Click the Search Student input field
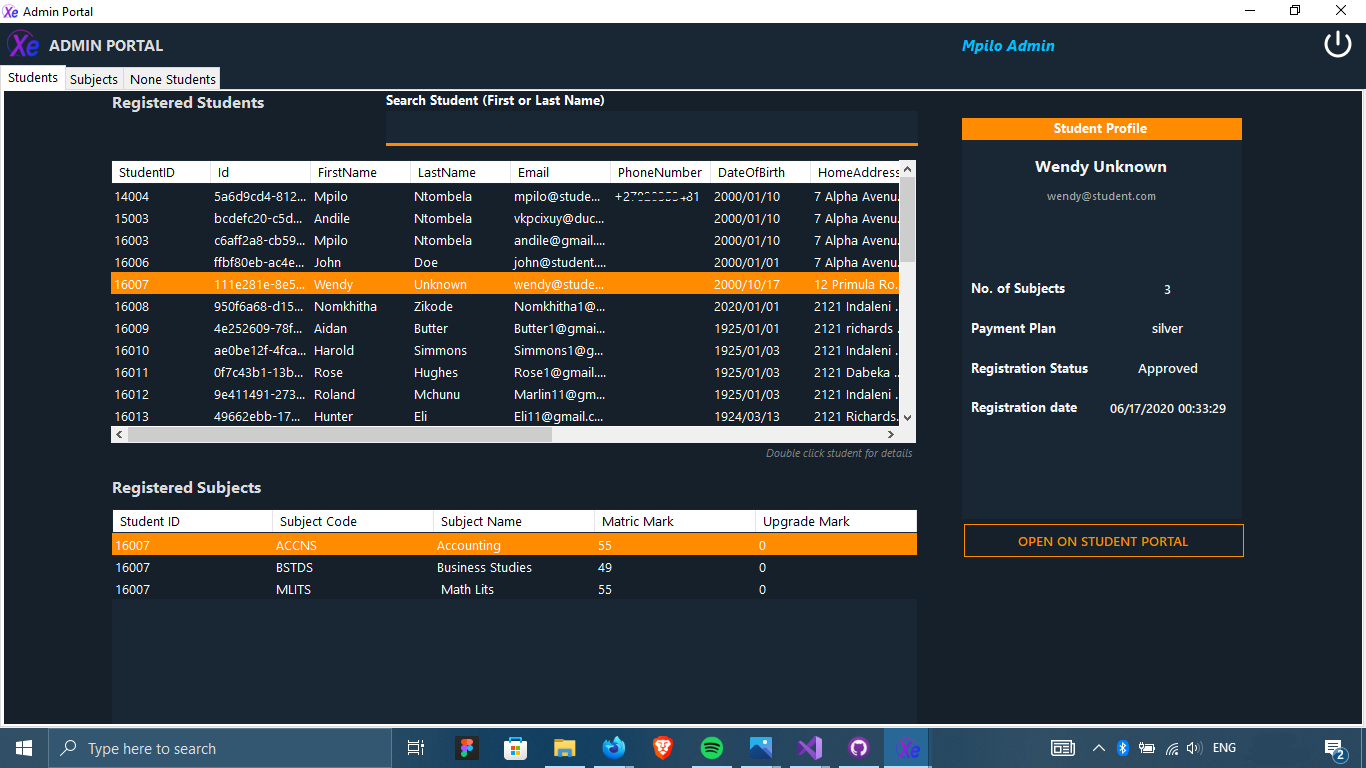 click(651, 127)
